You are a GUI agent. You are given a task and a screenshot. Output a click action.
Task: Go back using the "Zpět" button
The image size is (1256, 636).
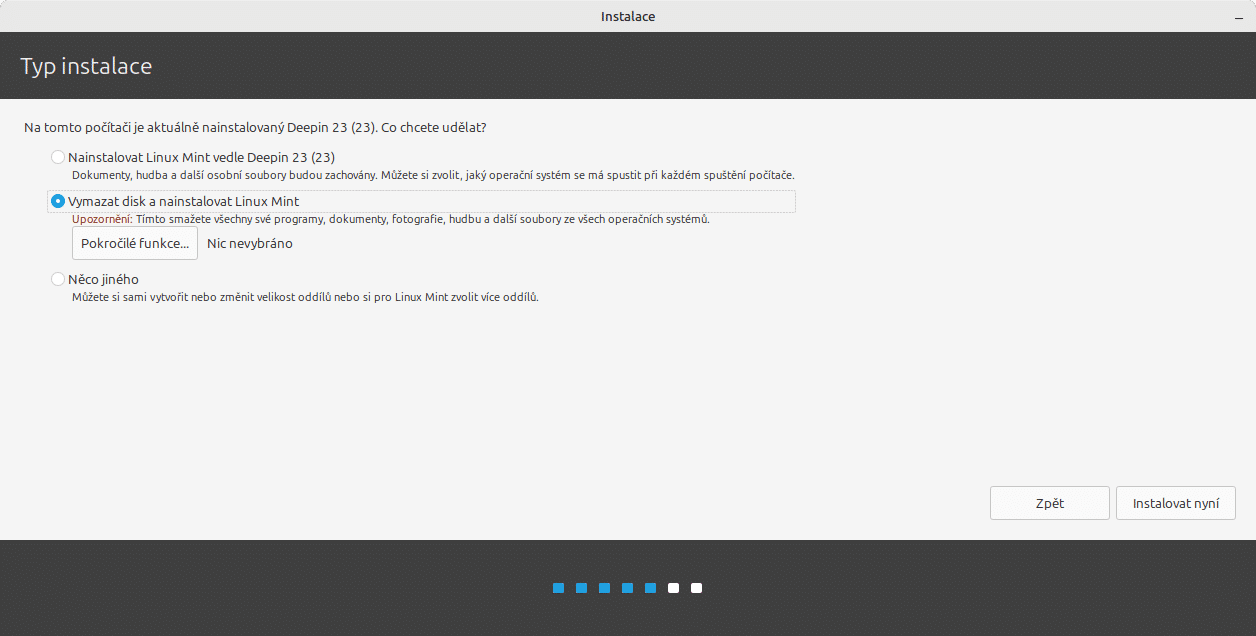click(x=1049, y=502)
